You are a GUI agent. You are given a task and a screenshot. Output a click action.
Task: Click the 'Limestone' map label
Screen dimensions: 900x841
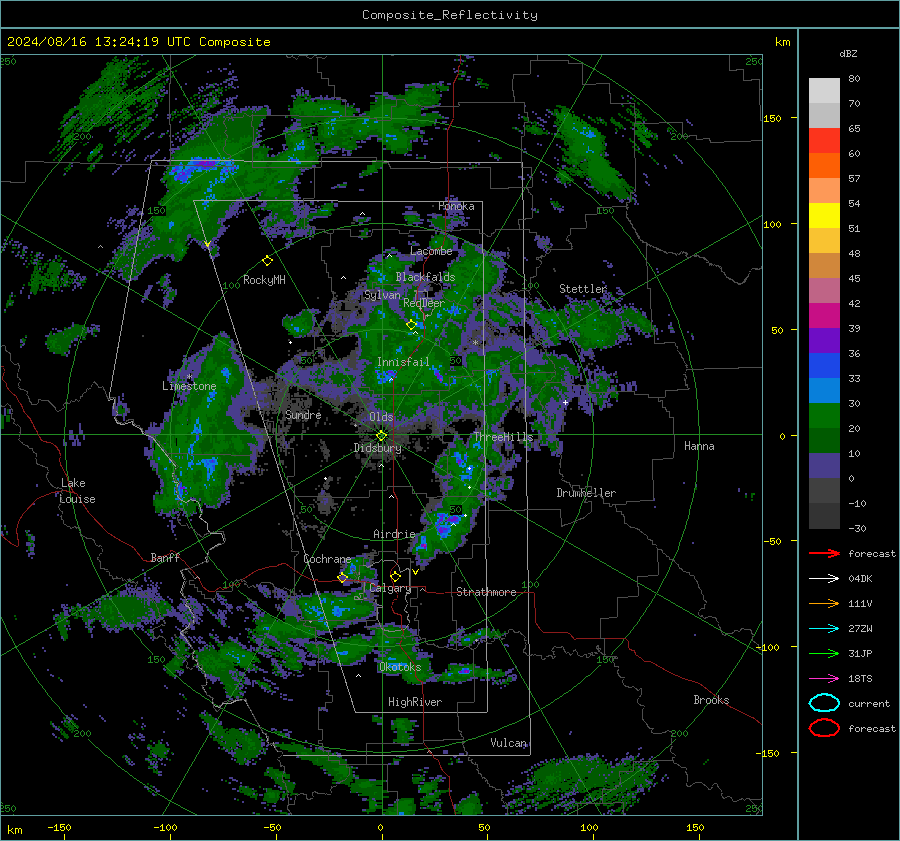point(189,386)
